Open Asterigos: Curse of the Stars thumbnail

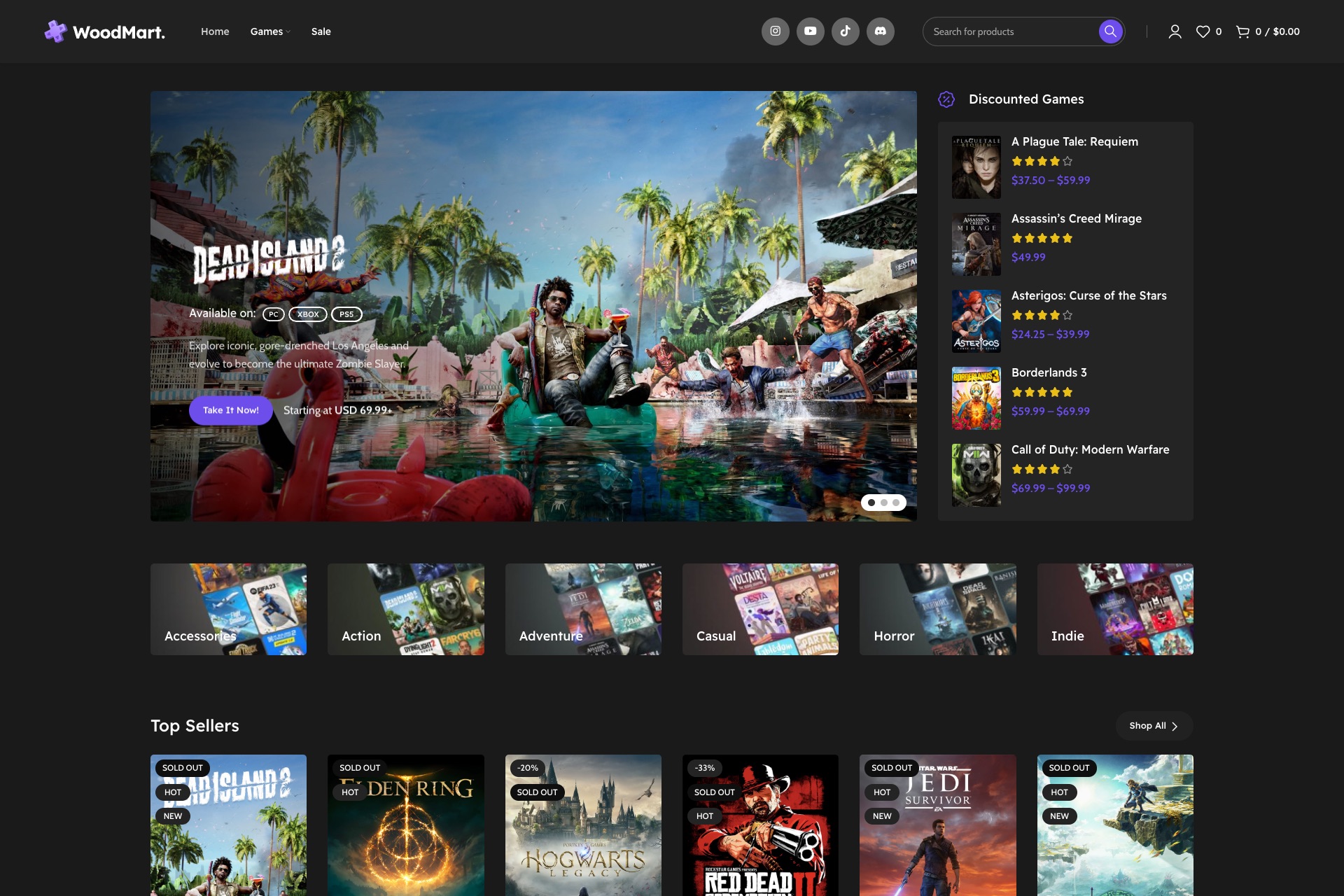click(x=976, y=321)
